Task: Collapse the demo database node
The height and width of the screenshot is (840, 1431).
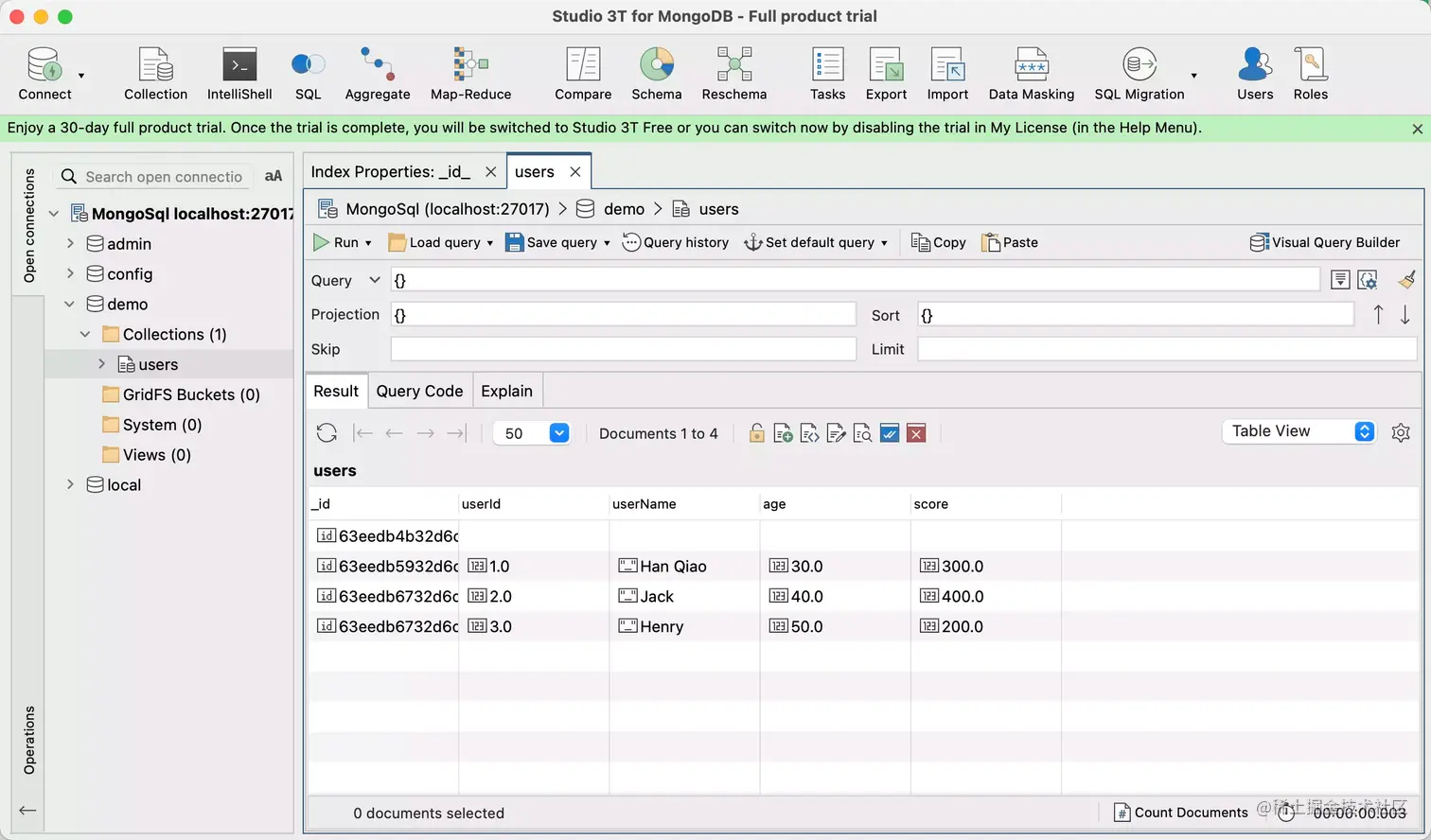Action: (x=70, y=305)
